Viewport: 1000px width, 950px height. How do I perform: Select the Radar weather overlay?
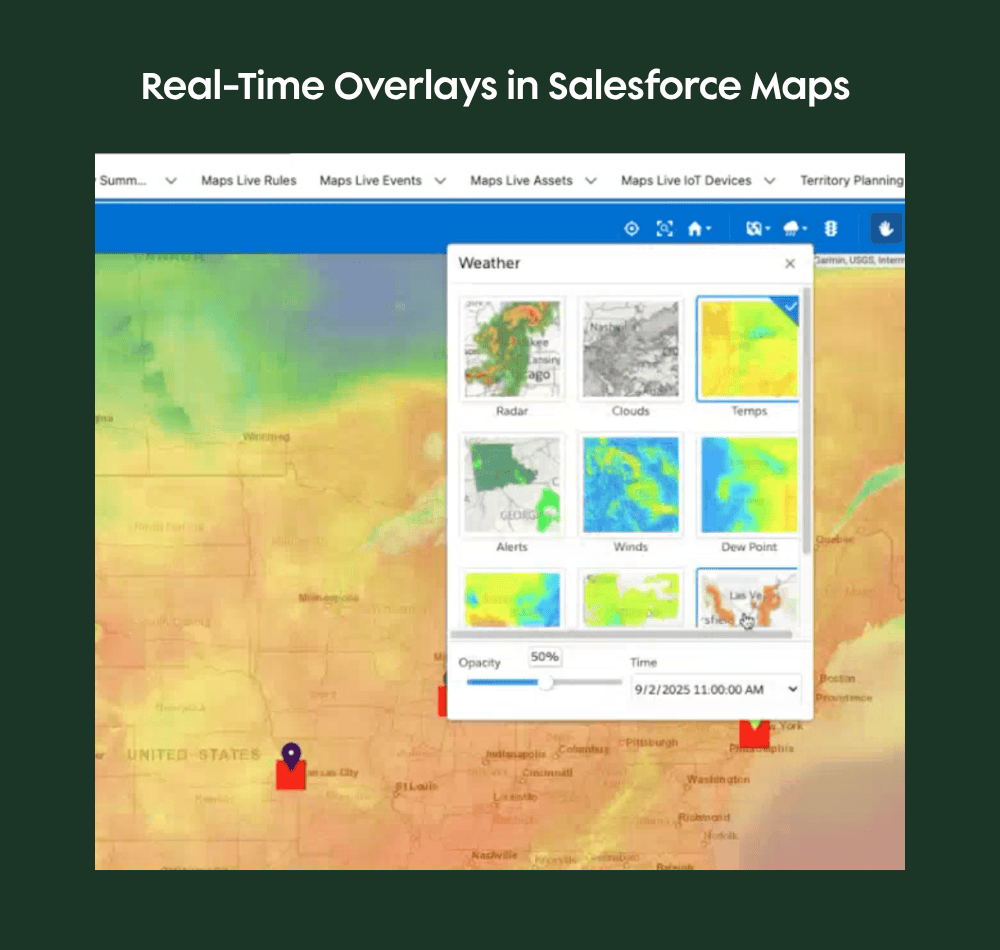pyautogui.click(x=512, y=348)
